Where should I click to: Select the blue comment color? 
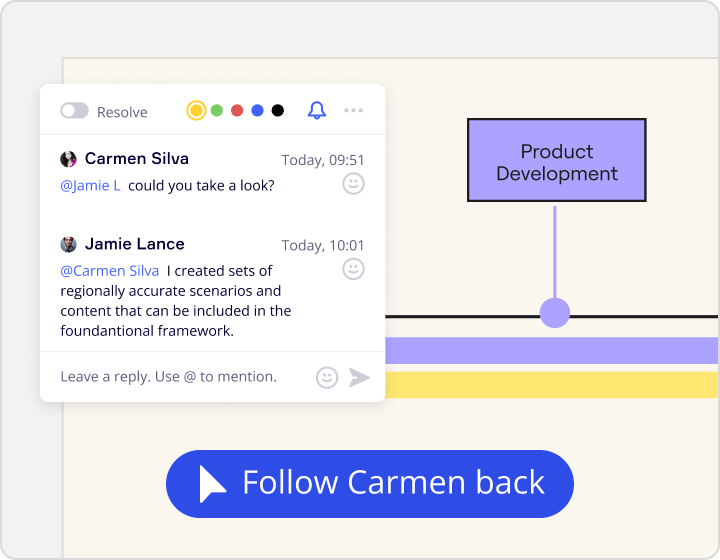[258, 111]
